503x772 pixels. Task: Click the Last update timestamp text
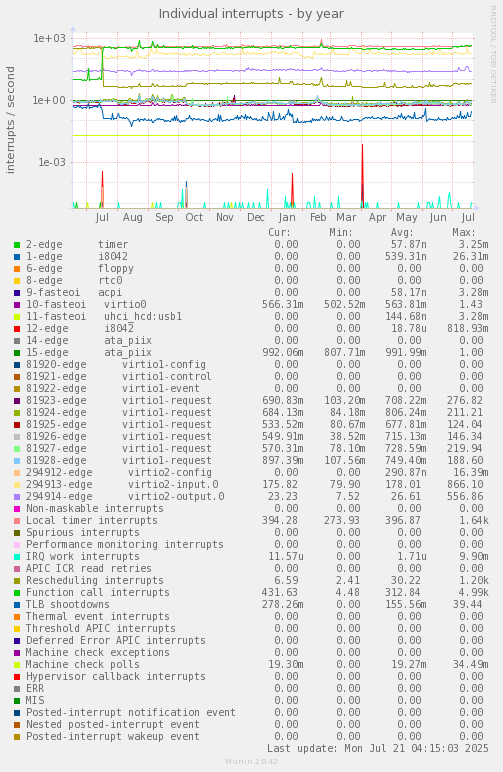click(378, 748)
